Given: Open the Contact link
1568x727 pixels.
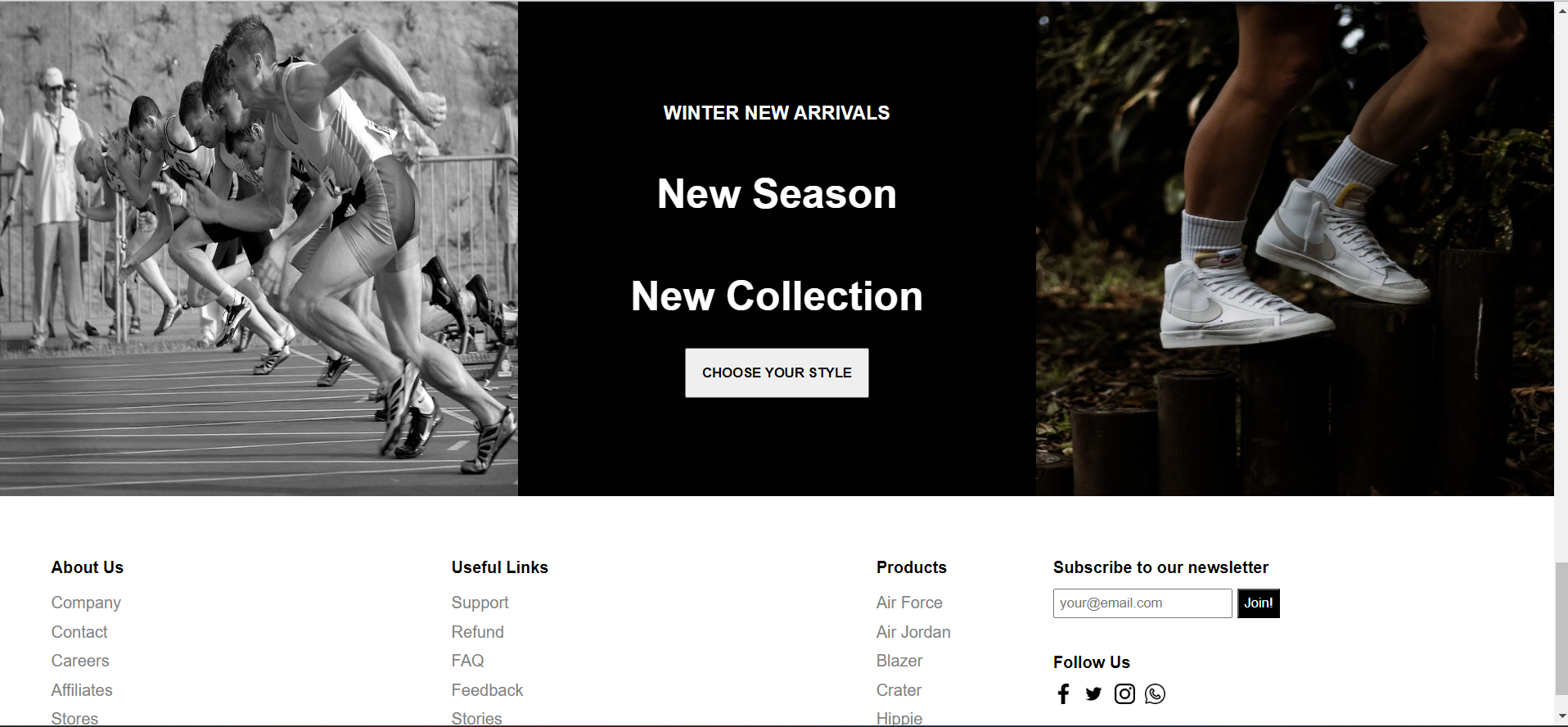Looking at the screenshot, I should tap(79, 632).
